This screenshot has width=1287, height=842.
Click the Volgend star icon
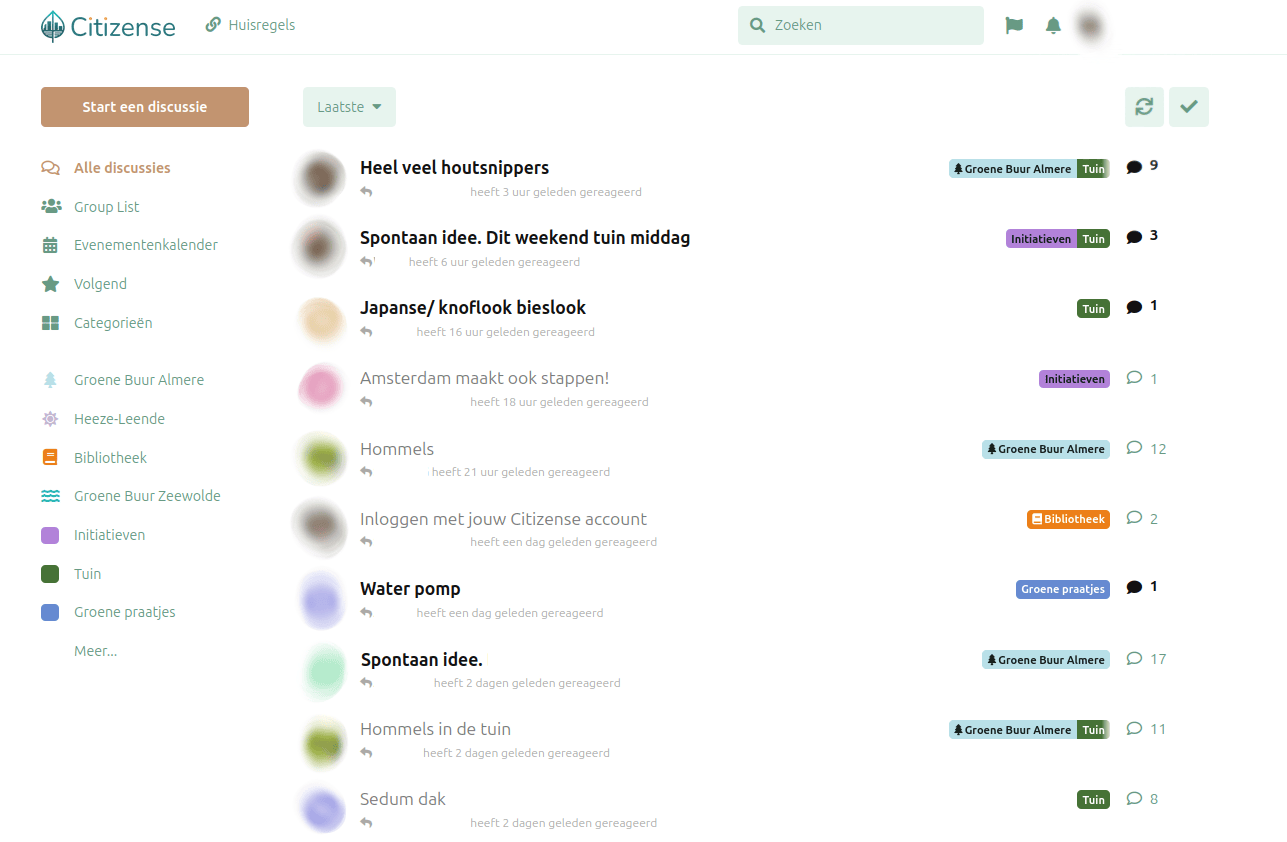[50, 284]
